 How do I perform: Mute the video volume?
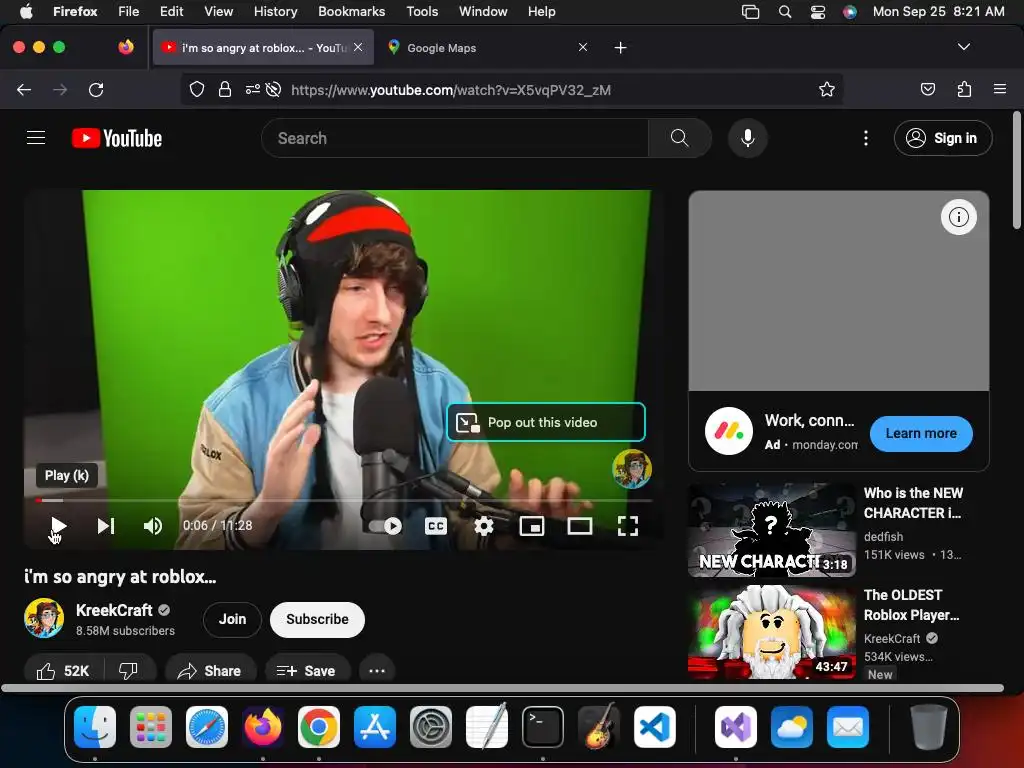pos(153,526)
